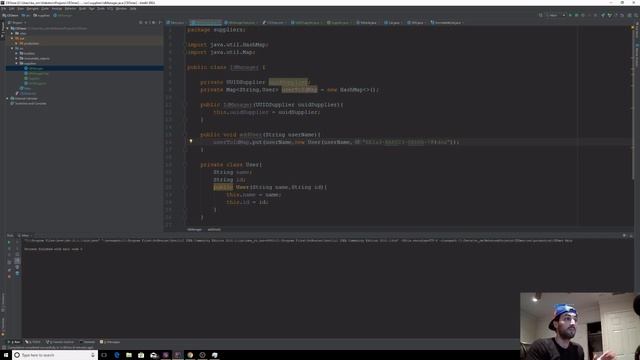Open the Messages tool window tab
640x360 pixels.
(x=110, y=342)
